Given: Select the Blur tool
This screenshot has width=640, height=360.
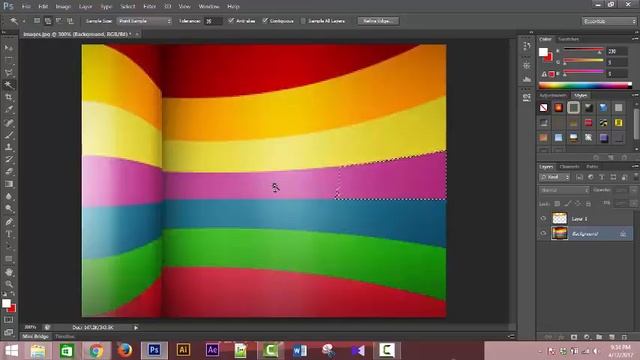Looking at the screenshot, I should [9, 196].
